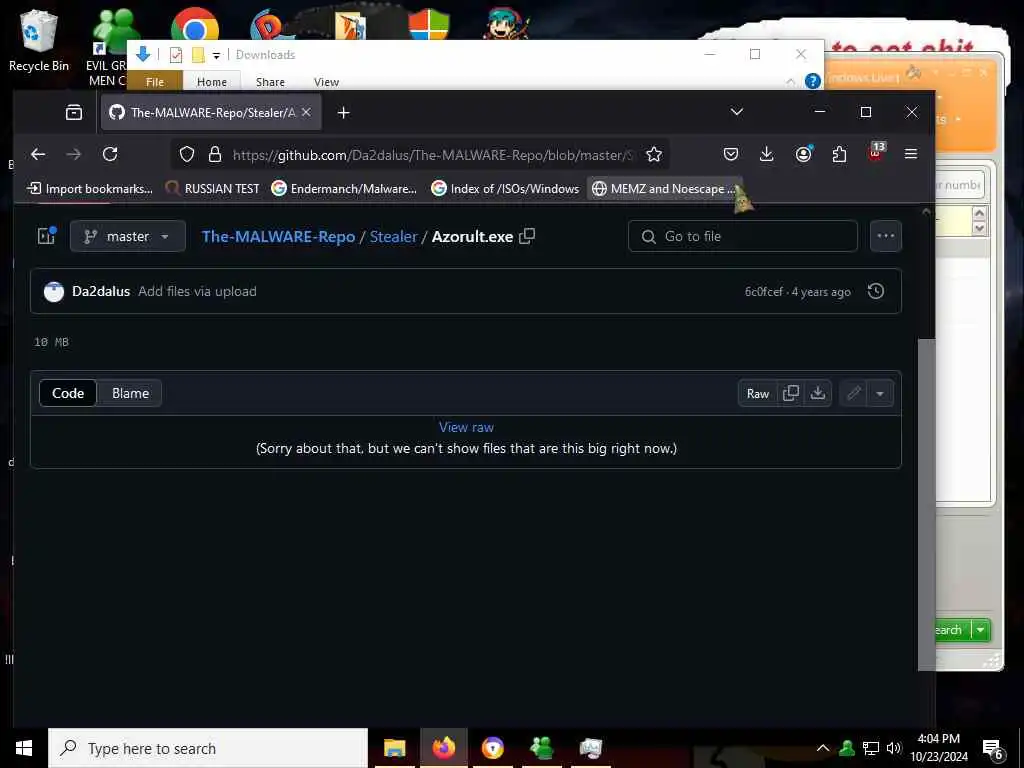Expand the Explorer ribbon chevron

coord(790,82)
